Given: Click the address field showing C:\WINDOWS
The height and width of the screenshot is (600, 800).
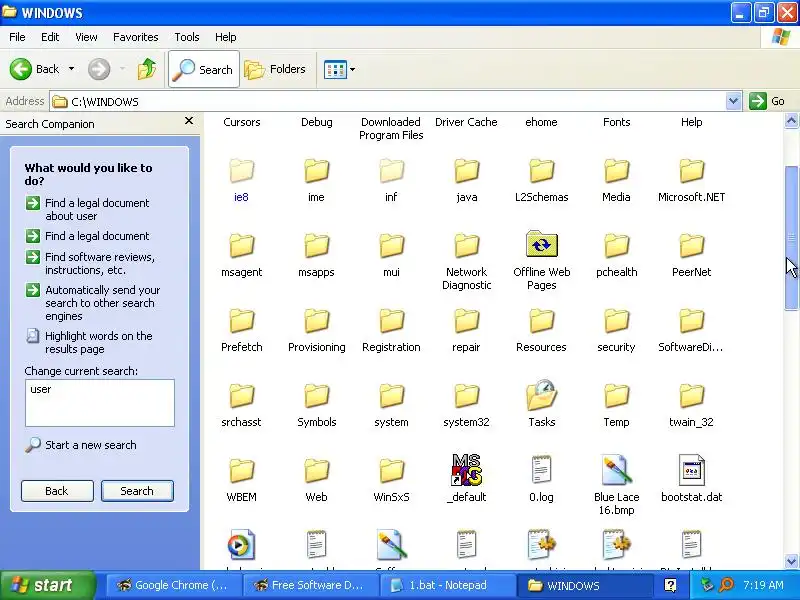Looking at the screenshot, I should [x=388, y=101].
